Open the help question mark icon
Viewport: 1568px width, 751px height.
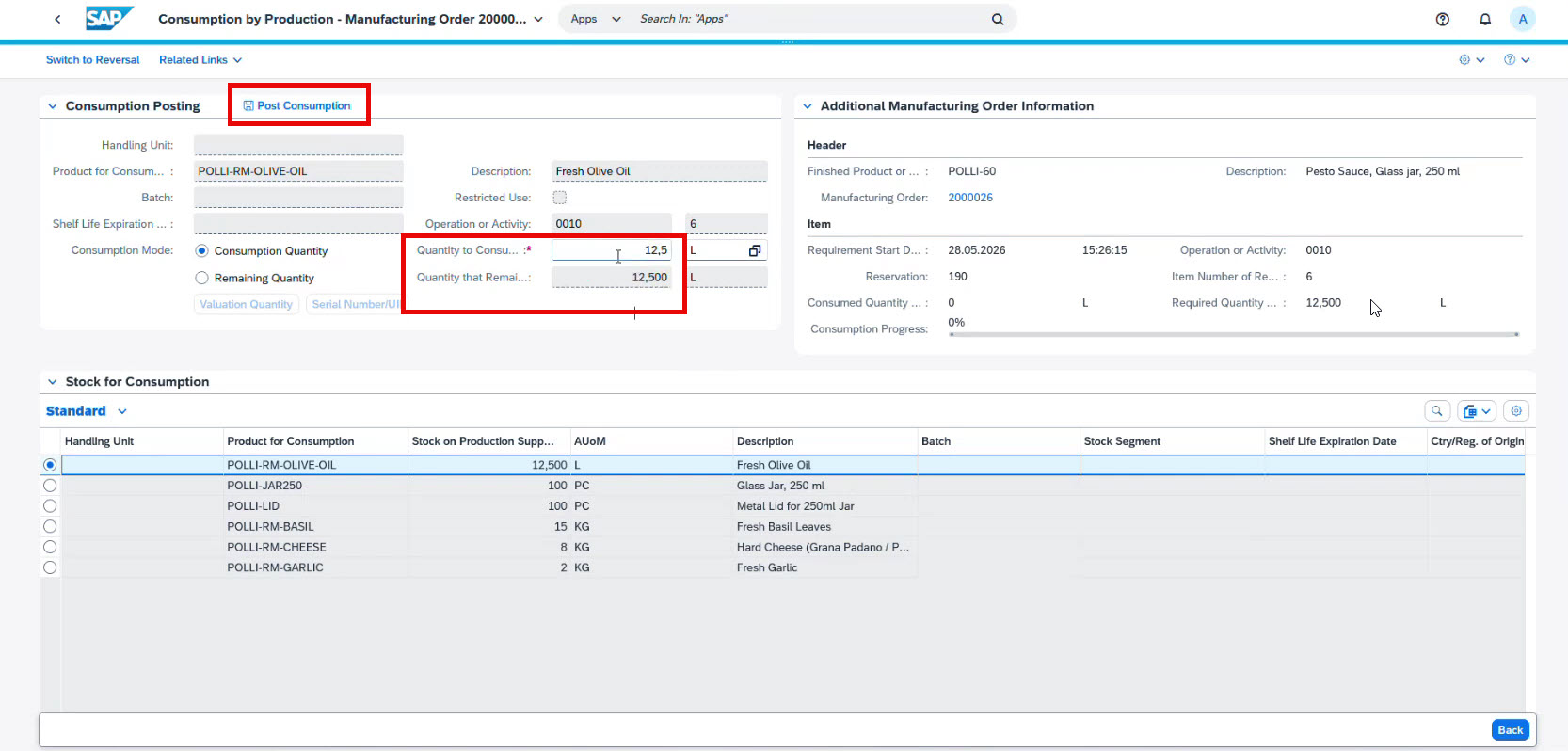pyautogui.click(x=1442, y=19)
